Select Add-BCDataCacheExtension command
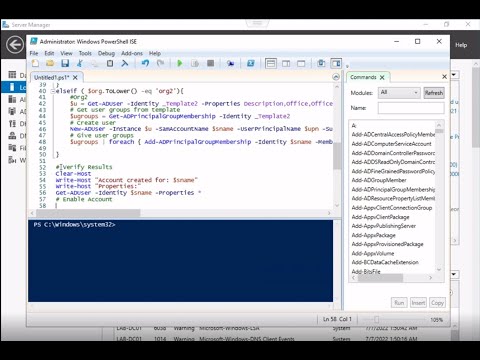Image resolution: width=480 pixels, height=360 pixels. (385, 262)
